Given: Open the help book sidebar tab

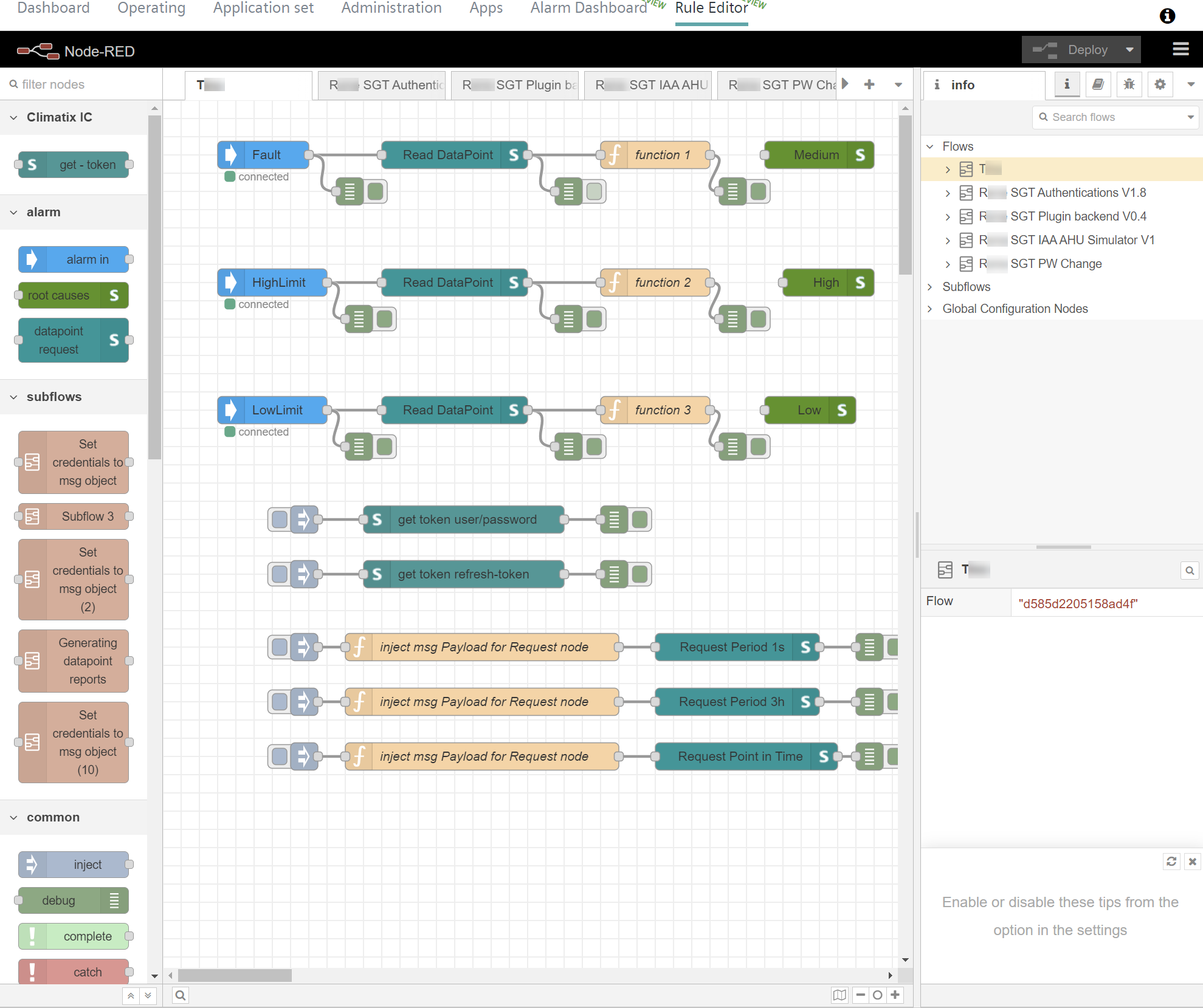Looking at the screenshot, I should point(1098,84).
